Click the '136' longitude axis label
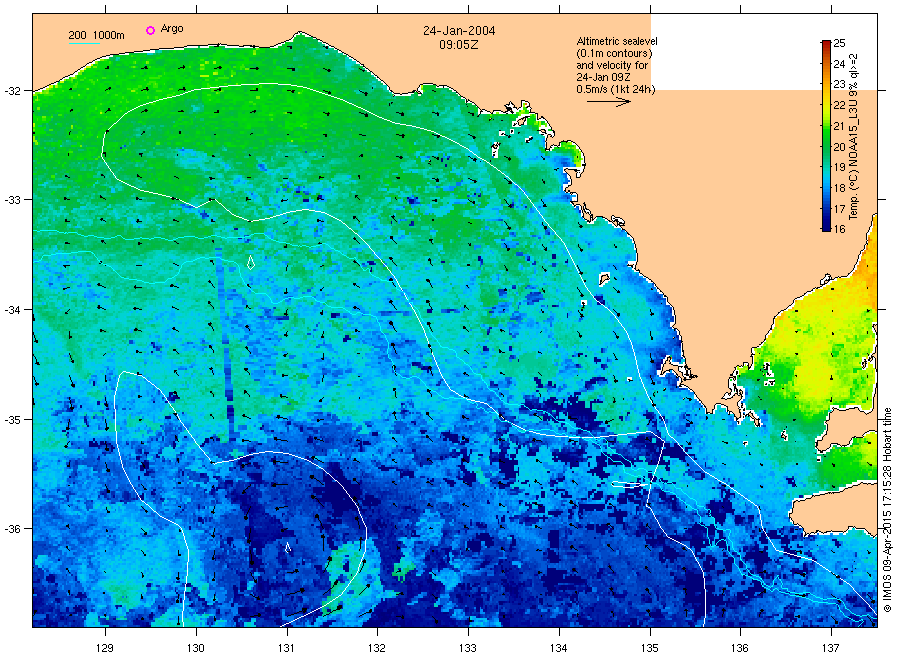This screenshot has width=900, height=660. pos(740,648)
